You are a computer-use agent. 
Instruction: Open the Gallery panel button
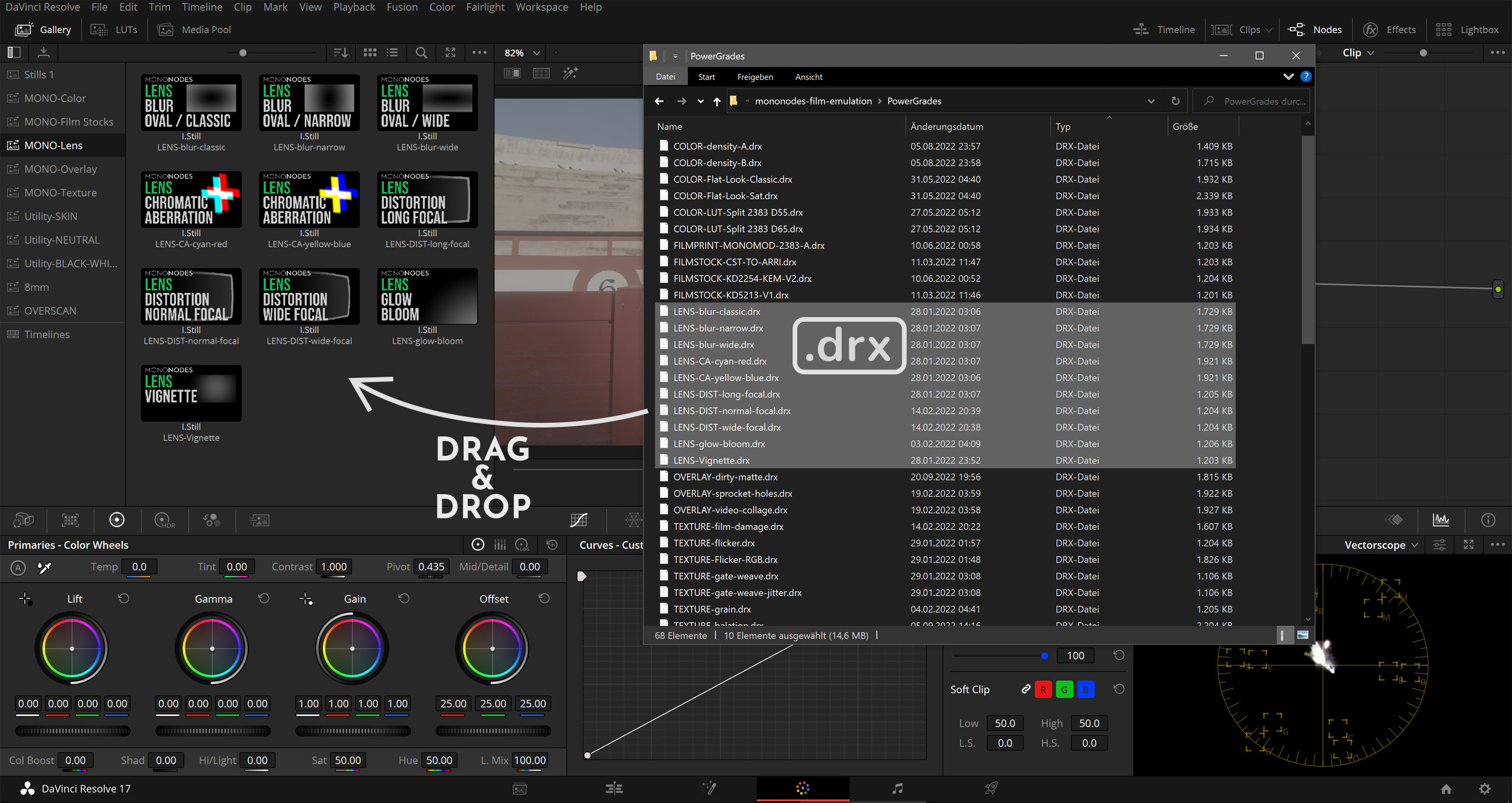tap(43, 30)
